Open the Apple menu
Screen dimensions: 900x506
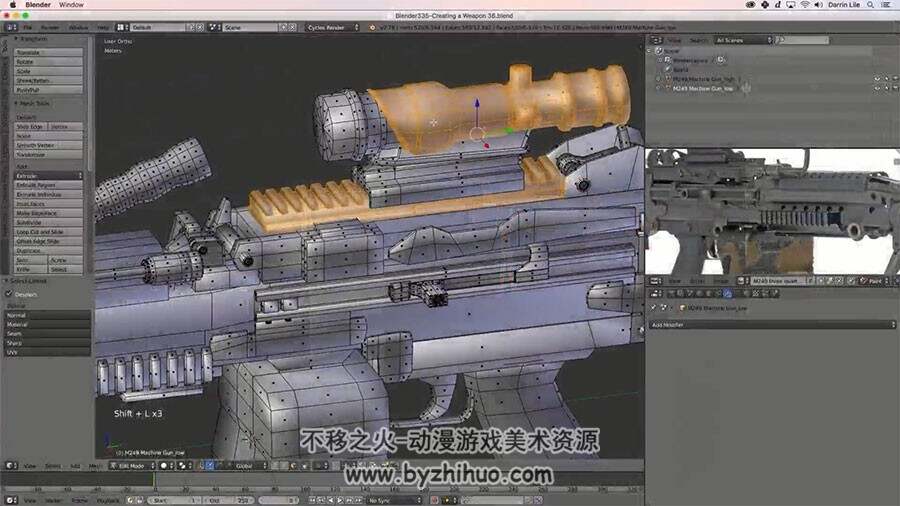click(12, 5)
